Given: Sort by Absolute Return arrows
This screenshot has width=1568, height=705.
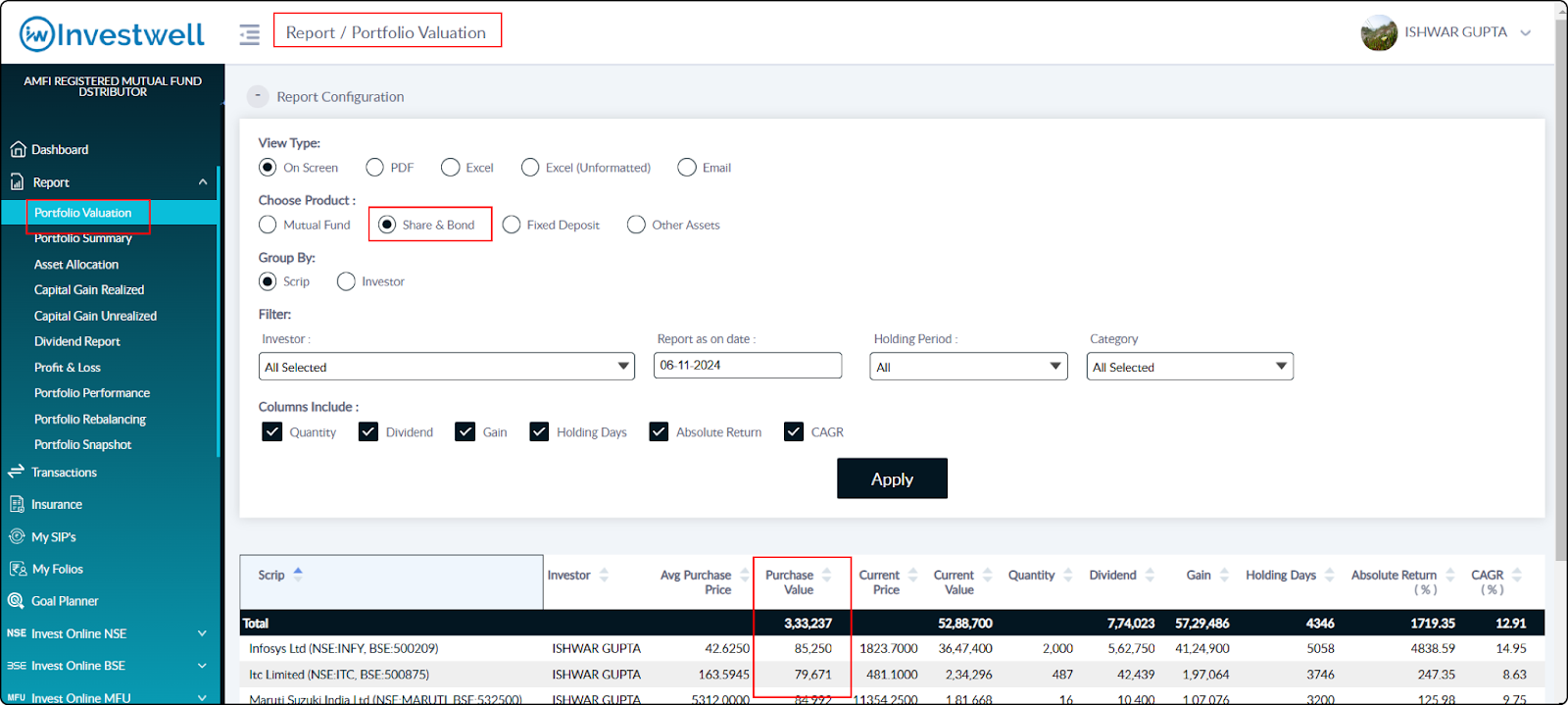Looking at the screenshot, I should pos(1450,575).
